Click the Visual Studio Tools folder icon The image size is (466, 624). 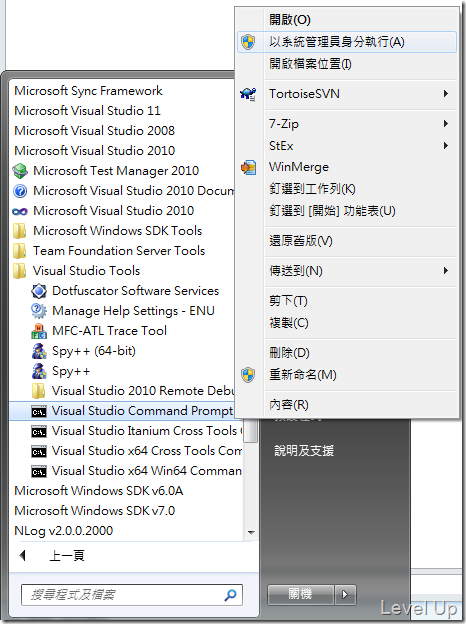tap(20, 271)
